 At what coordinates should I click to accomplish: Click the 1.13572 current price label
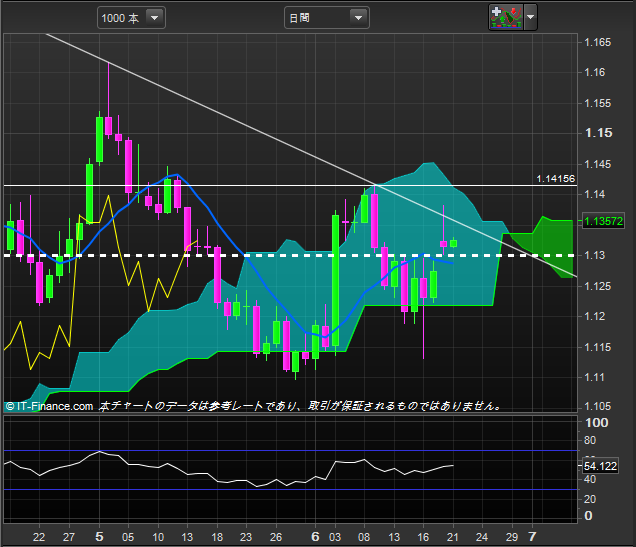[x=603, y=221]
